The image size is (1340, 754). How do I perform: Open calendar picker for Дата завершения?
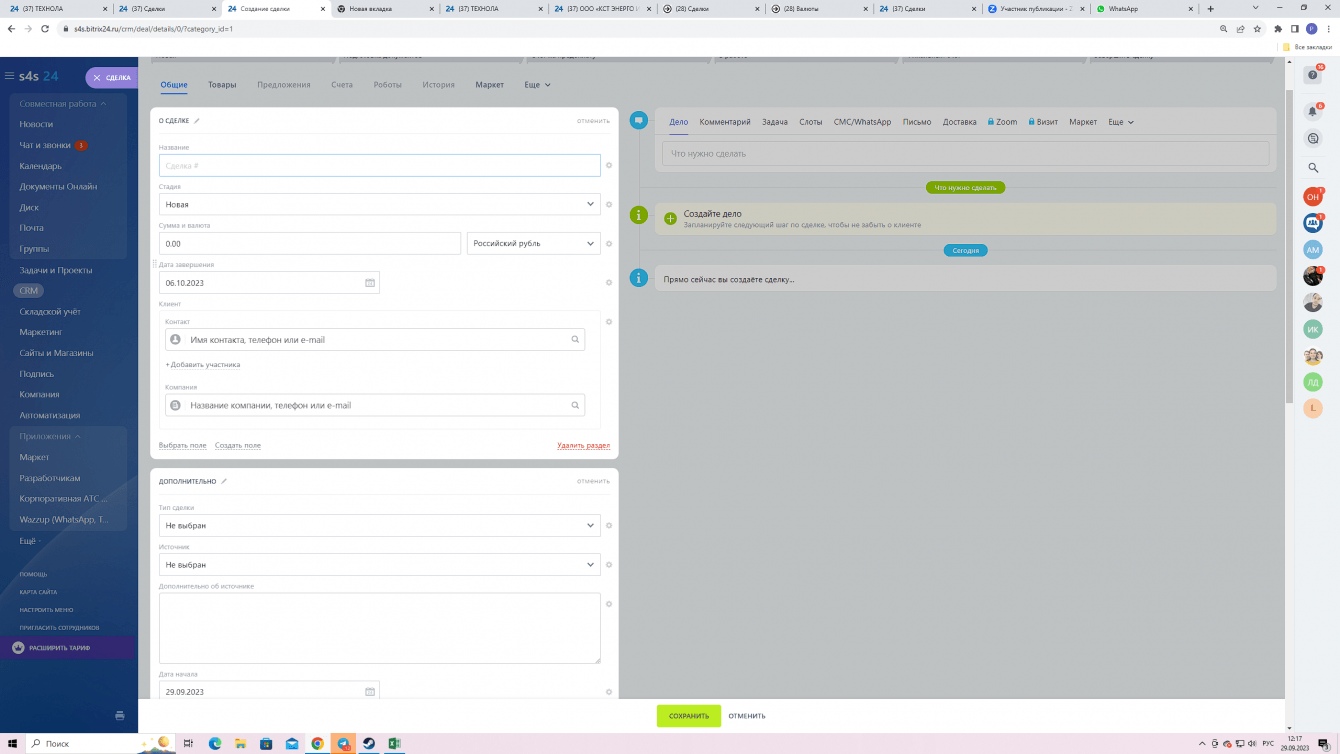click(370, 283)
